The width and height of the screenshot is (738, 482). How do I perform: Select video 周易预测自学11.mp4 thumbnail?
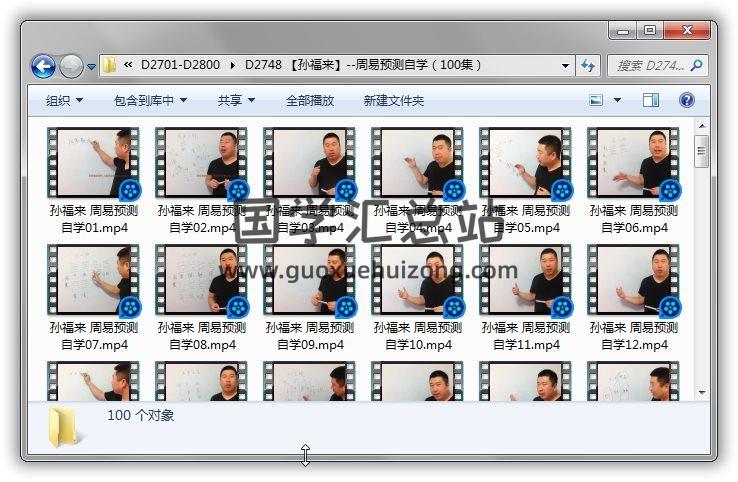(526, 281)
